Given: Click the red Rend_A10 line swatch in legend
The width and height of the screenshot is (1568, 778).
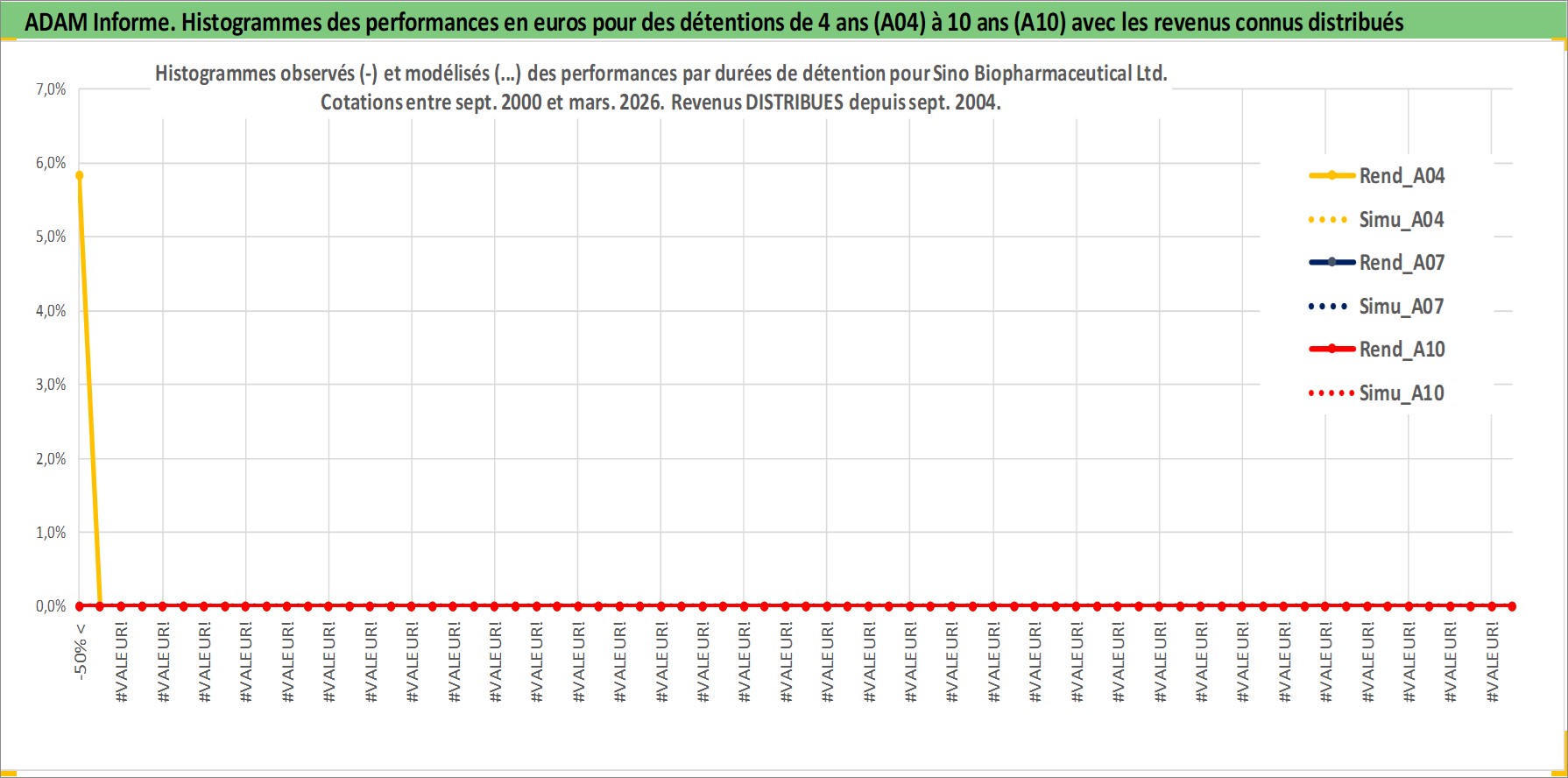Looking at the screenshot, I should (x=1331, y=350).
